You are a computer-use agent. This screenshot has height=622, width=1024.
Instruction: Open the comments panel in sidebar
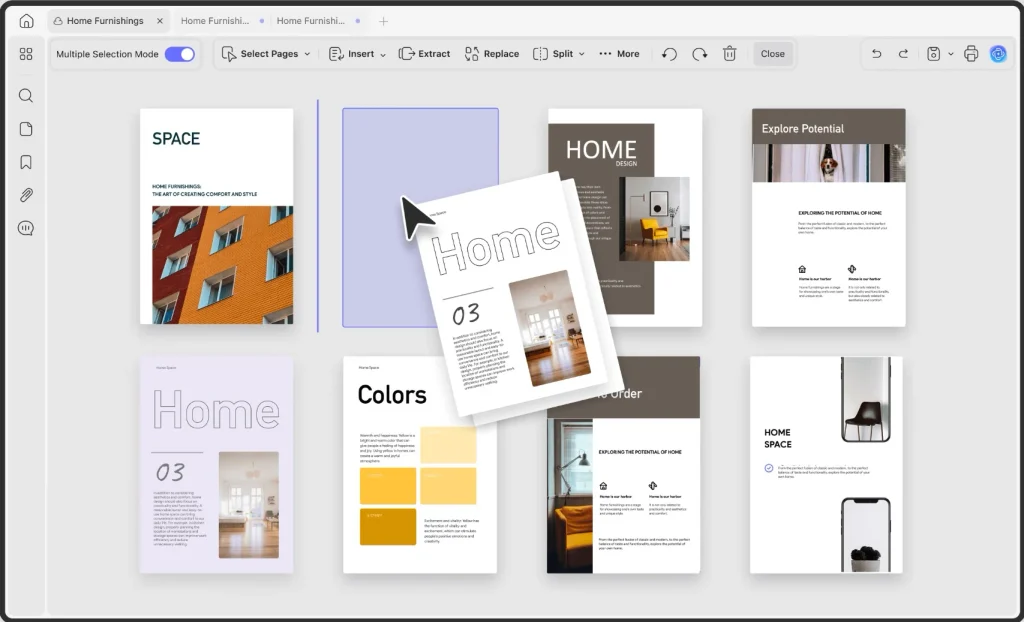26,228
